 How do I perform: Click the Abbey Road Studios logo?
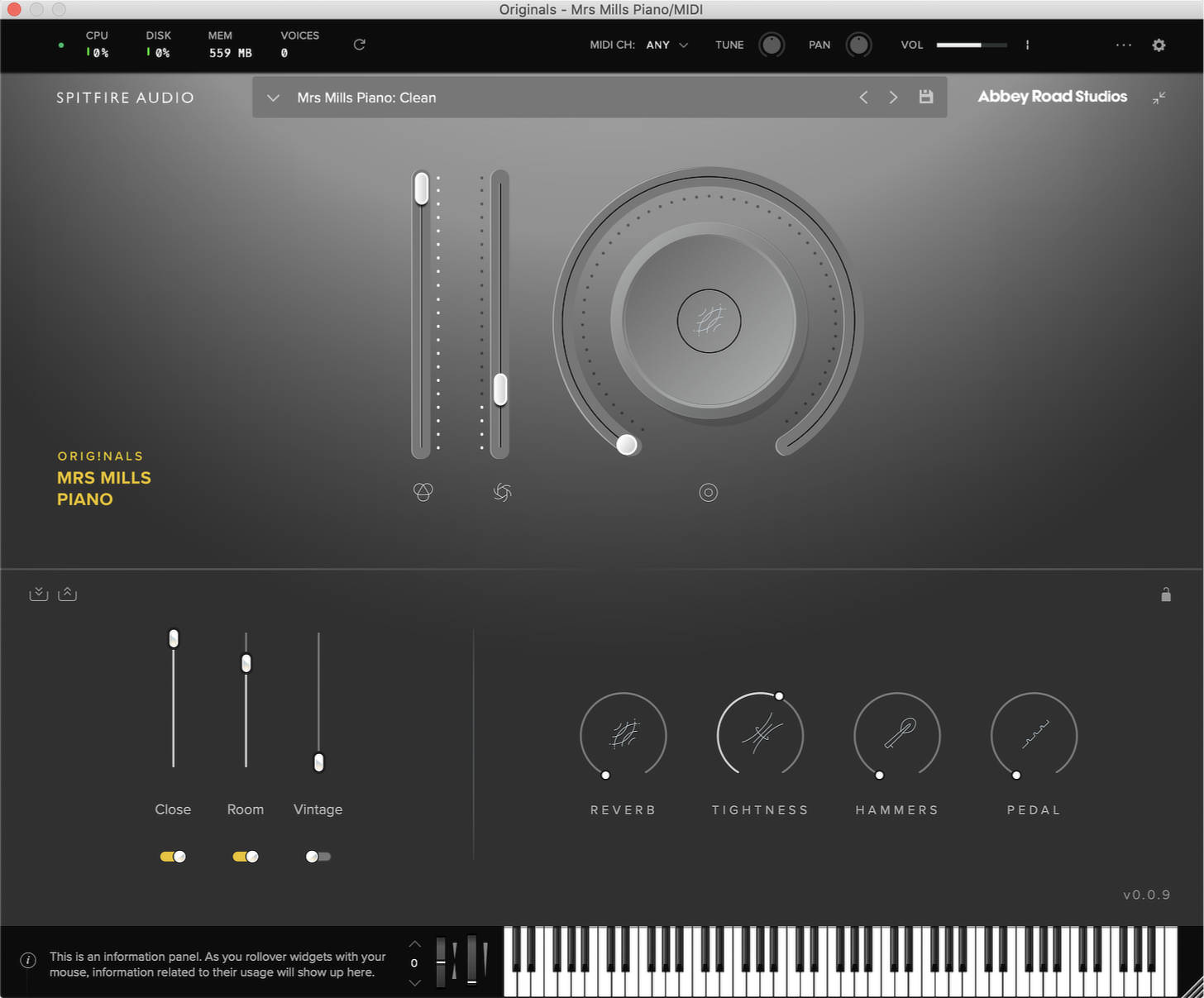coord(1052,97)
